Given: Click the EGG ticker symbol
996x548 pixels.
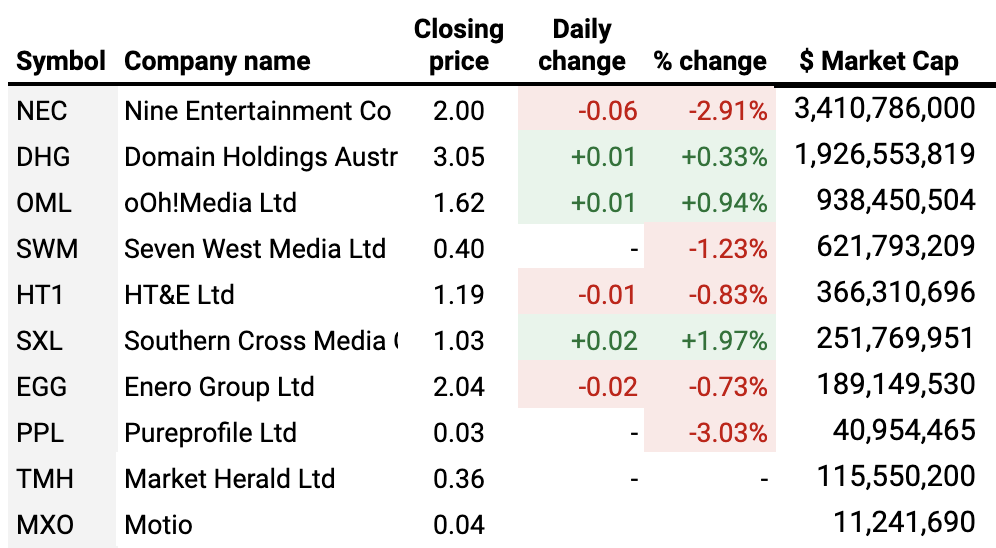Looking at the screenshot, I should [x=42, y=387].
